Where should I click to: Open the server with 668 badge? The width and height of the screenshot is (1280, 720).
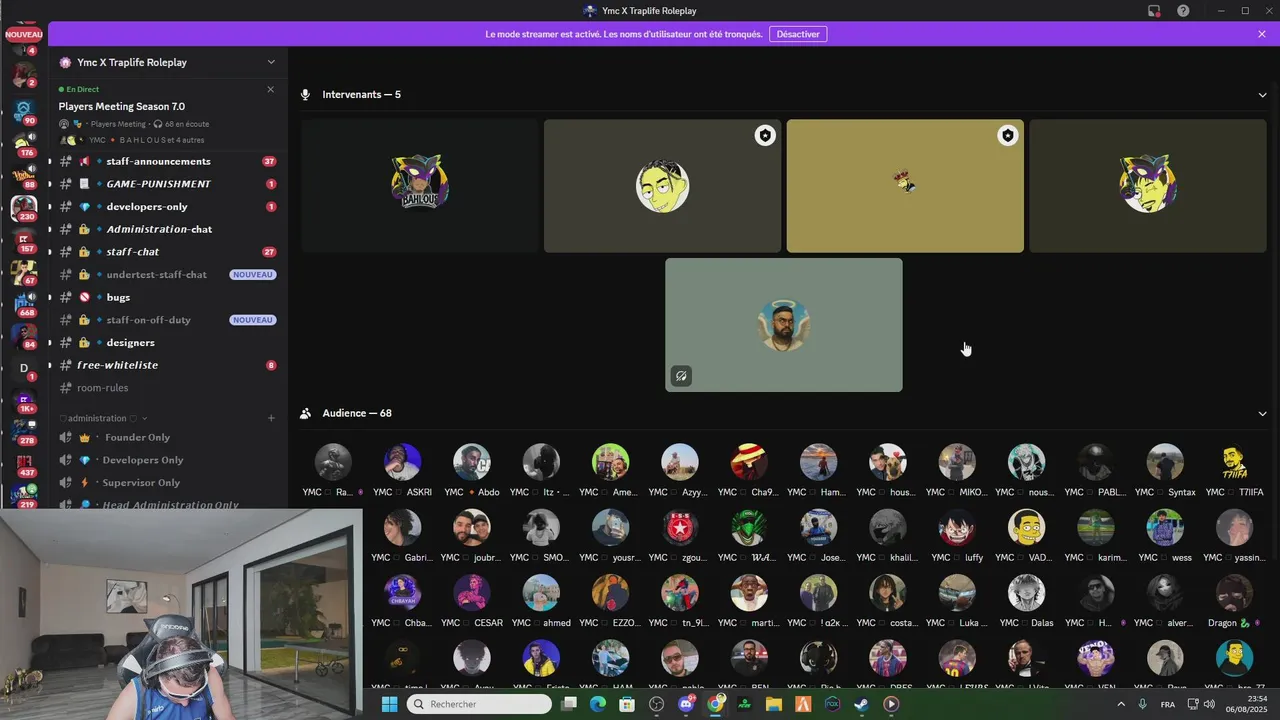coord(24,303)
